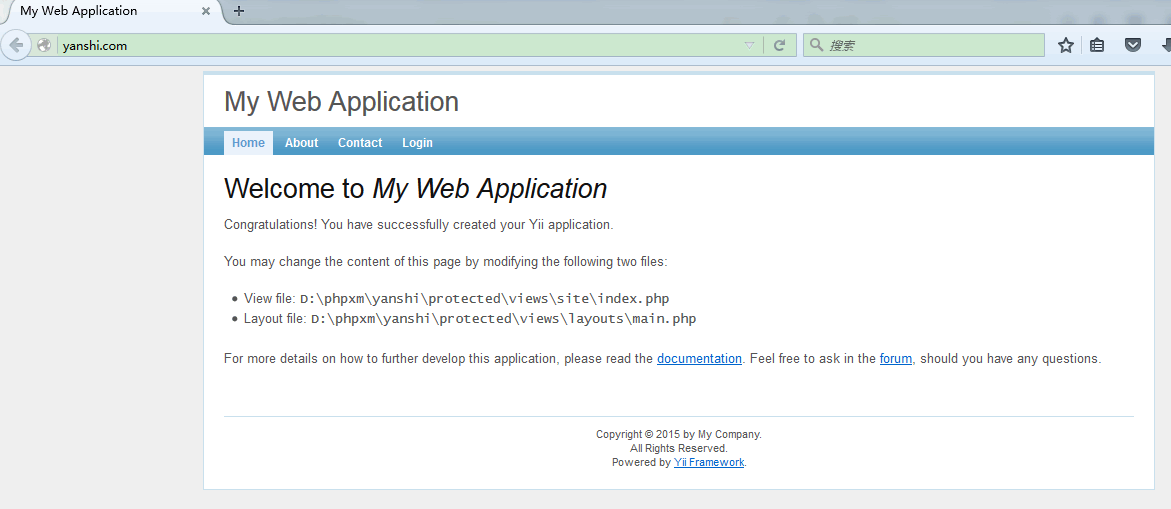1171x509 pixels.
Task: Open the documentation link
Action: click(699, 359)
